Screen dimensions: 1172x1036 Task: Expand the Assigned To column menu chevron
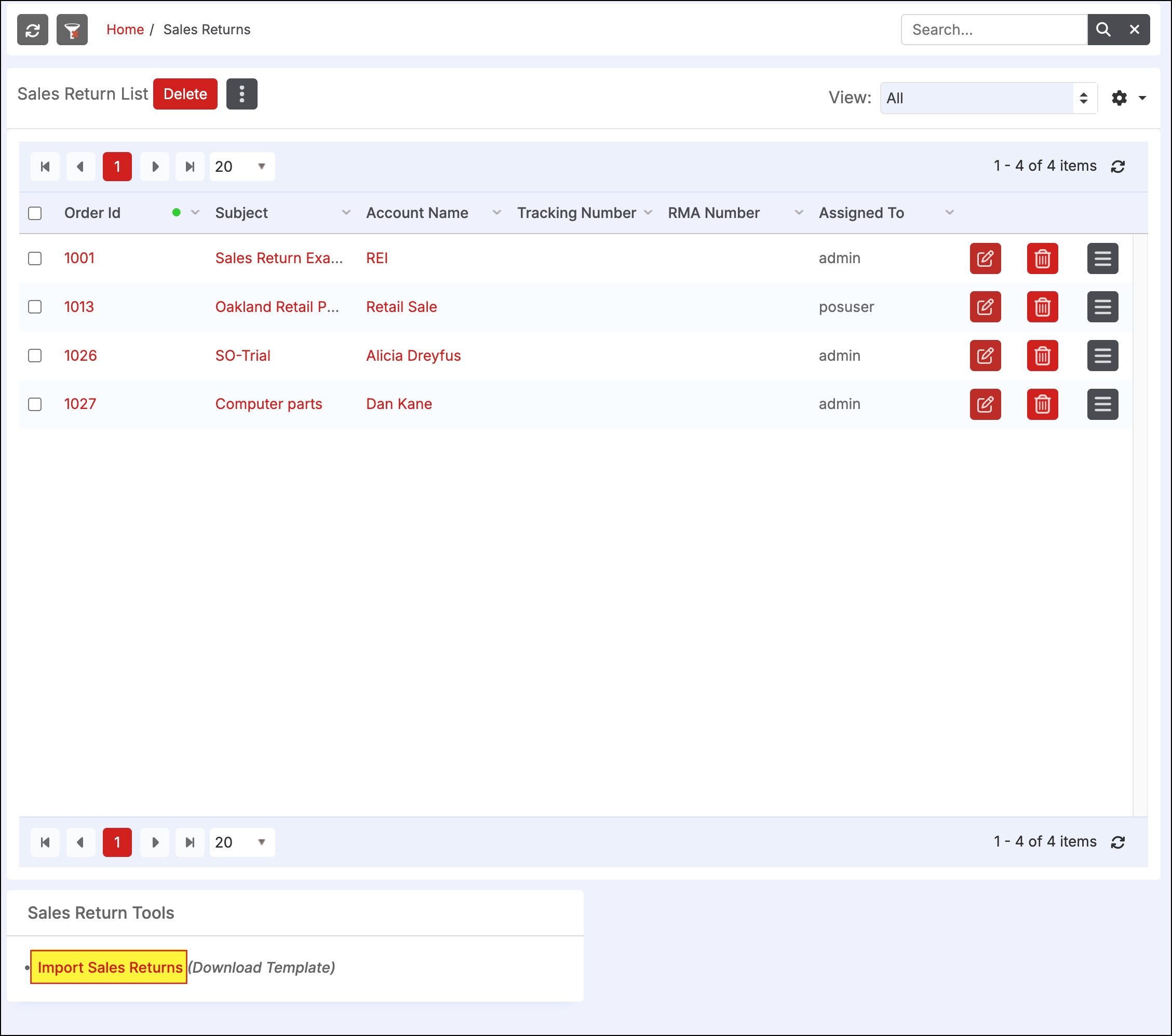click(950, 213)
